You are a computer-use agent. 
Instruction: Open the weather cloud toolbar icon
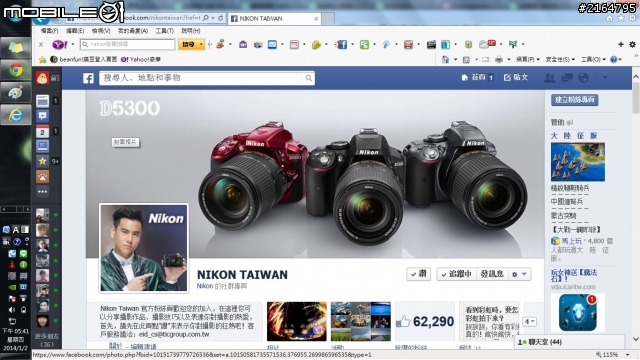click(487, 44)
